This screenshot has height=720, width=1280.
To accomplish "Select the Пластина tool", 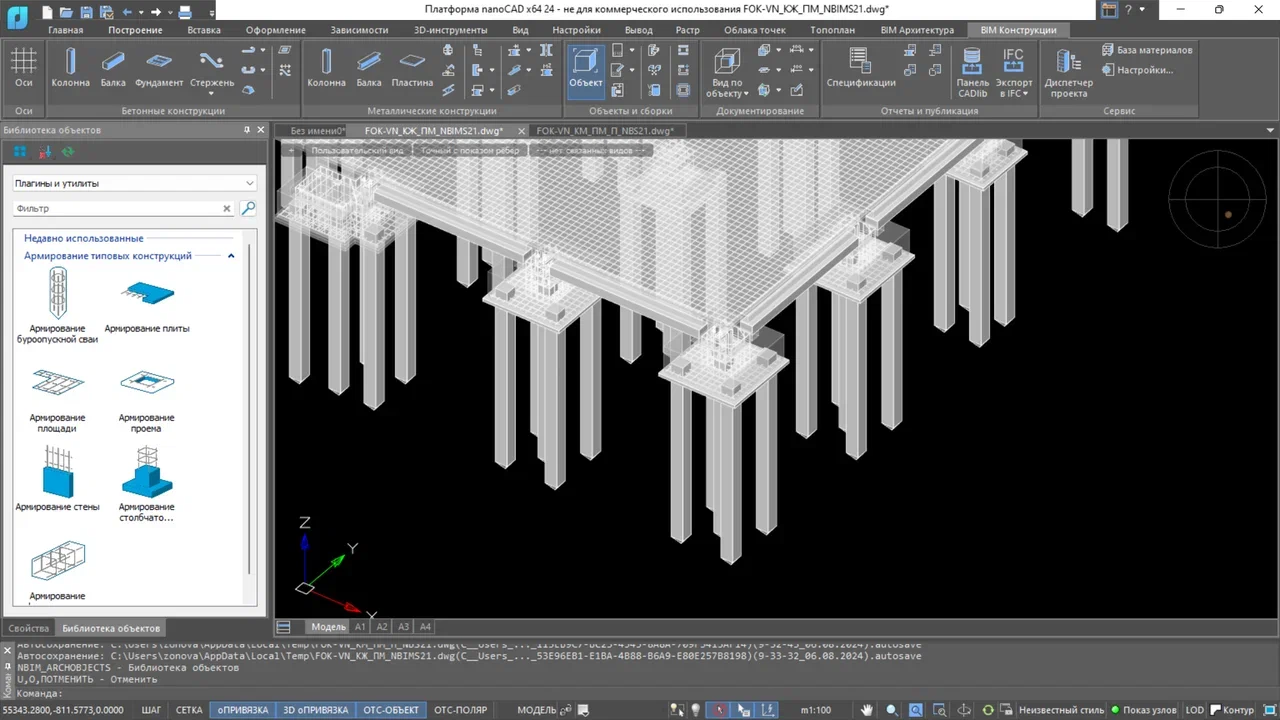I will click(412, 68).
